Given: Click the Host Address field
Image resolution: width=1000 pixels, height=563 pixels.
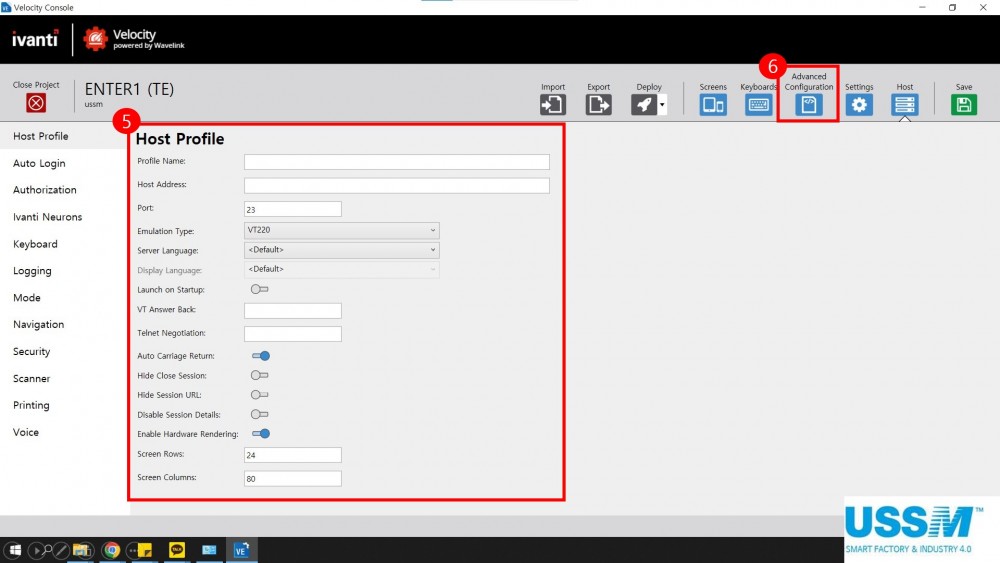Looking at the screenshot, I should [397, 186].
